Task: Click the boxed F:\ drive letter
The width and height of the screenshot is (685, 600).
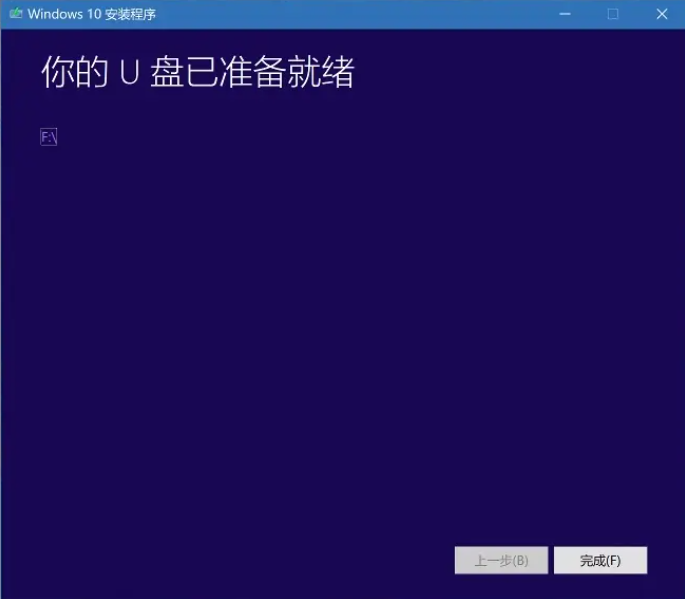Action: tap(48, 137)
